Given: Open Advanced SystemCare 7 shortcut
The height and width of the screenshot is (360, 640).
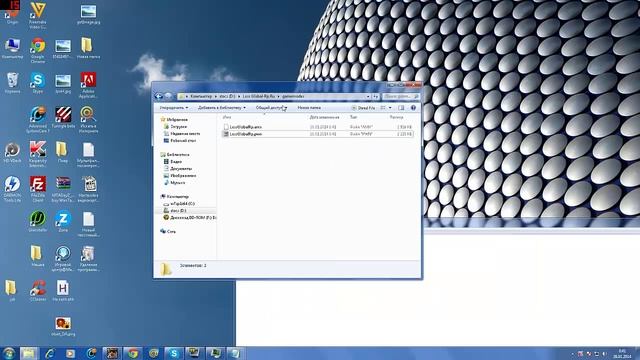Looking at the screenshot, I should tap(38, 120).
